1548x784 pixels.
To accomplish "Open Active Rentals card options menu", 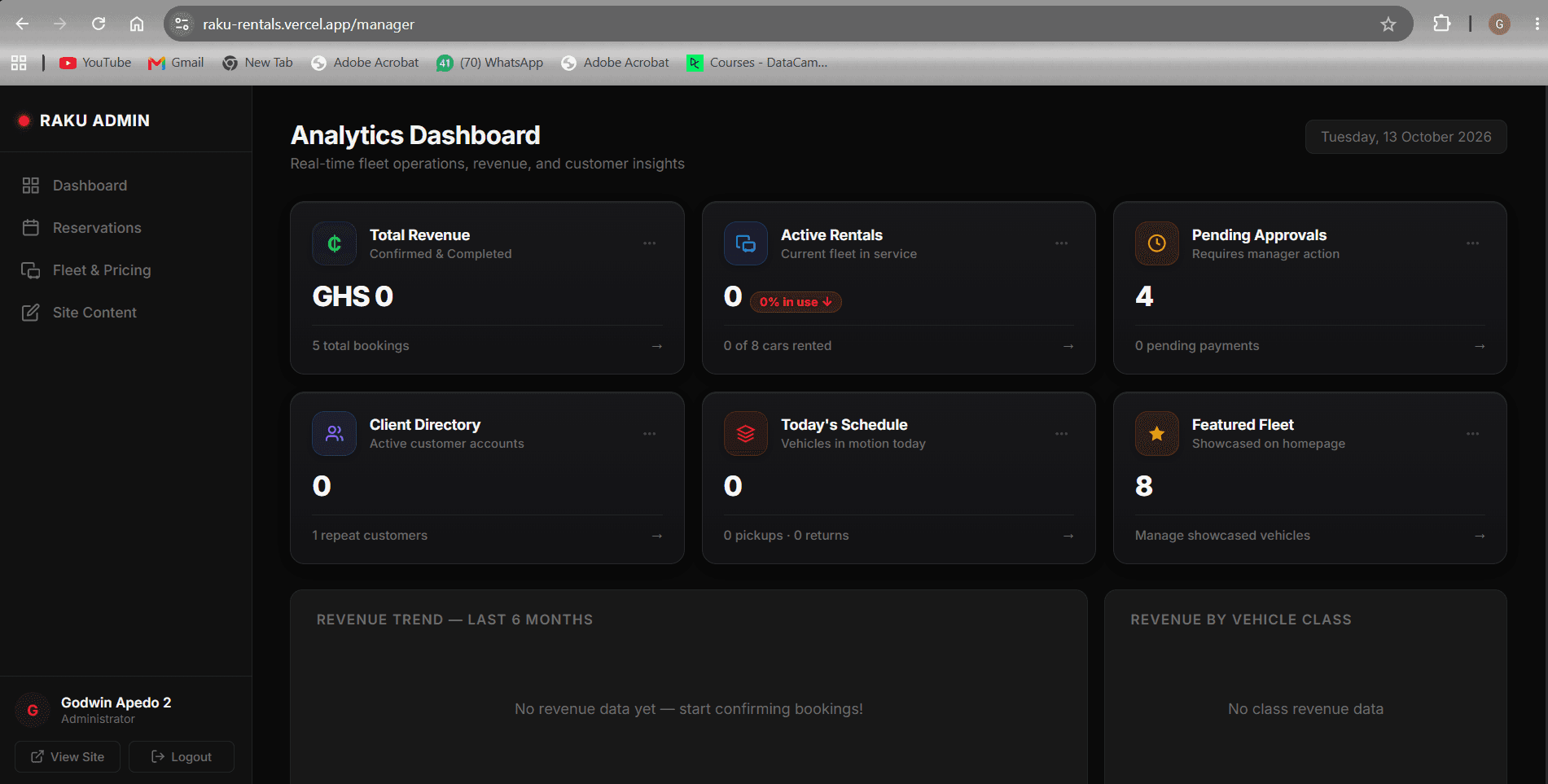I will pyautogui.click(x=1061, y=243).
